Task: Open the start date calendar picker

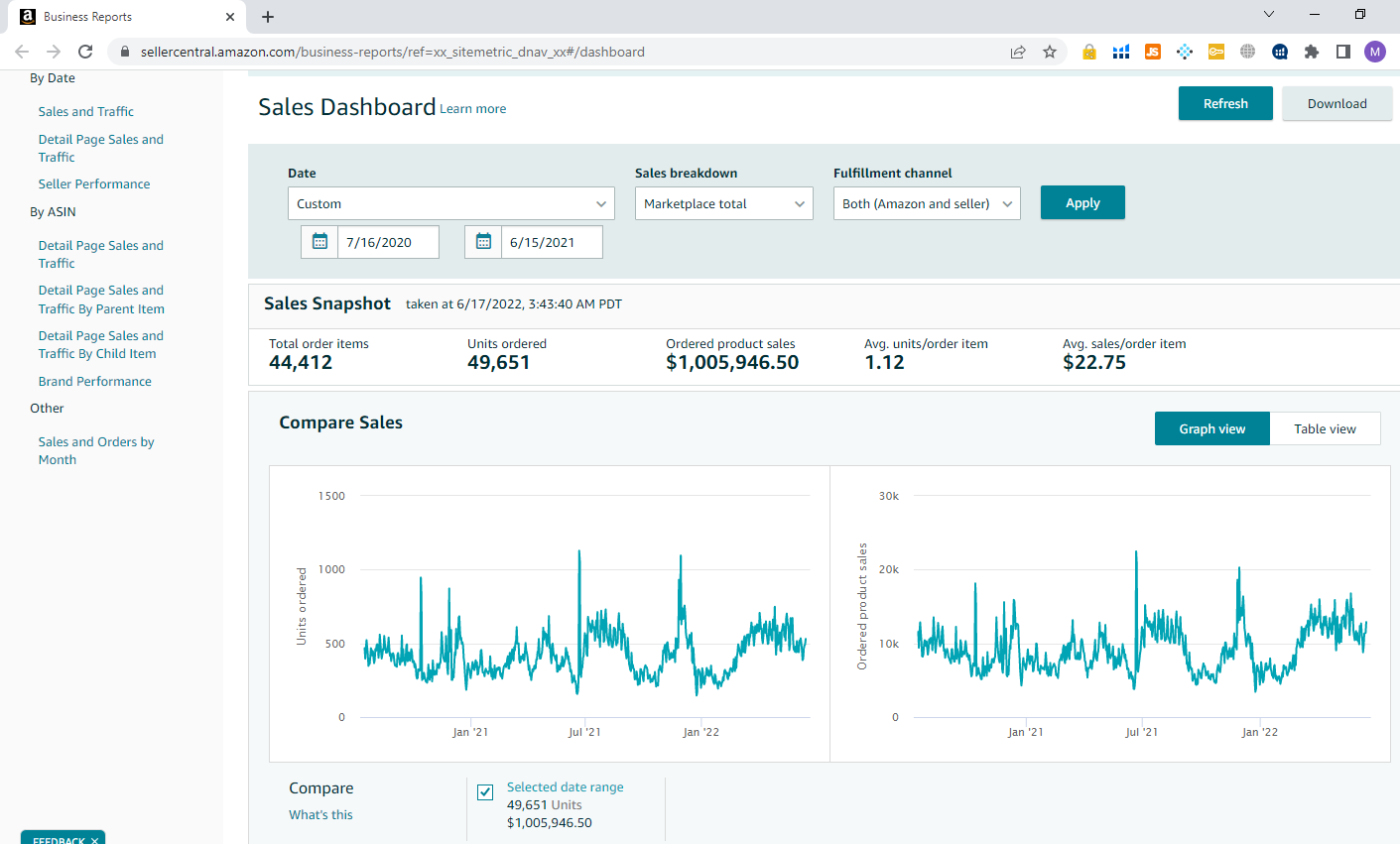Action: coord(319,242)
